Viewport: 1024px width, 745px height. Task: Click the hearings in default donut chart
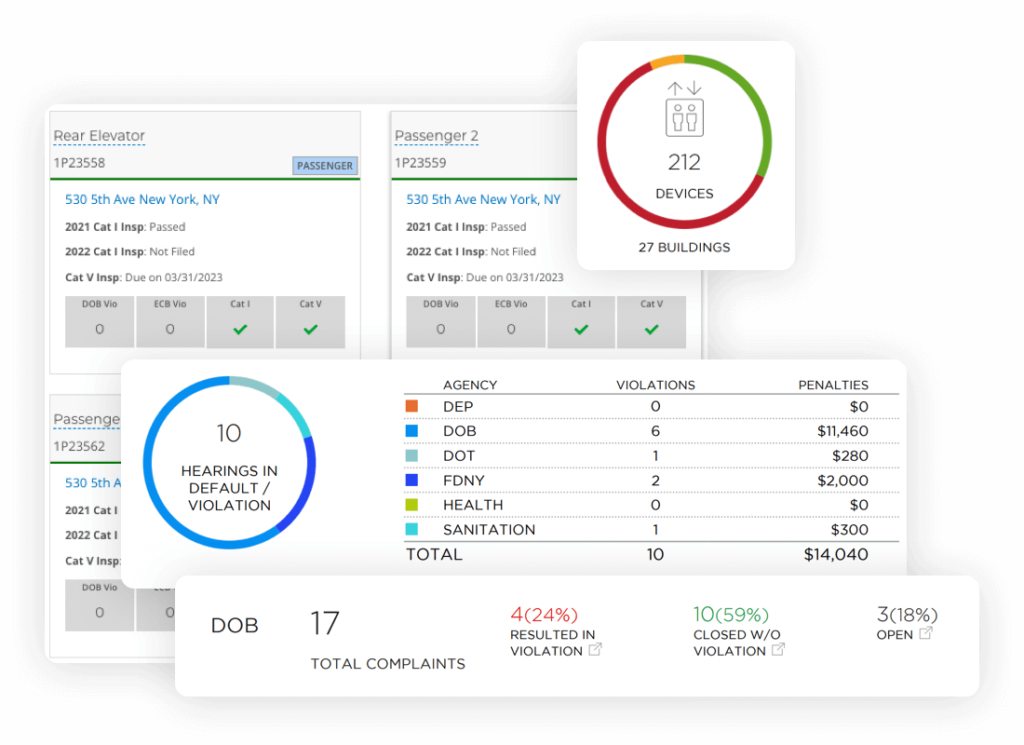[229, 463]
